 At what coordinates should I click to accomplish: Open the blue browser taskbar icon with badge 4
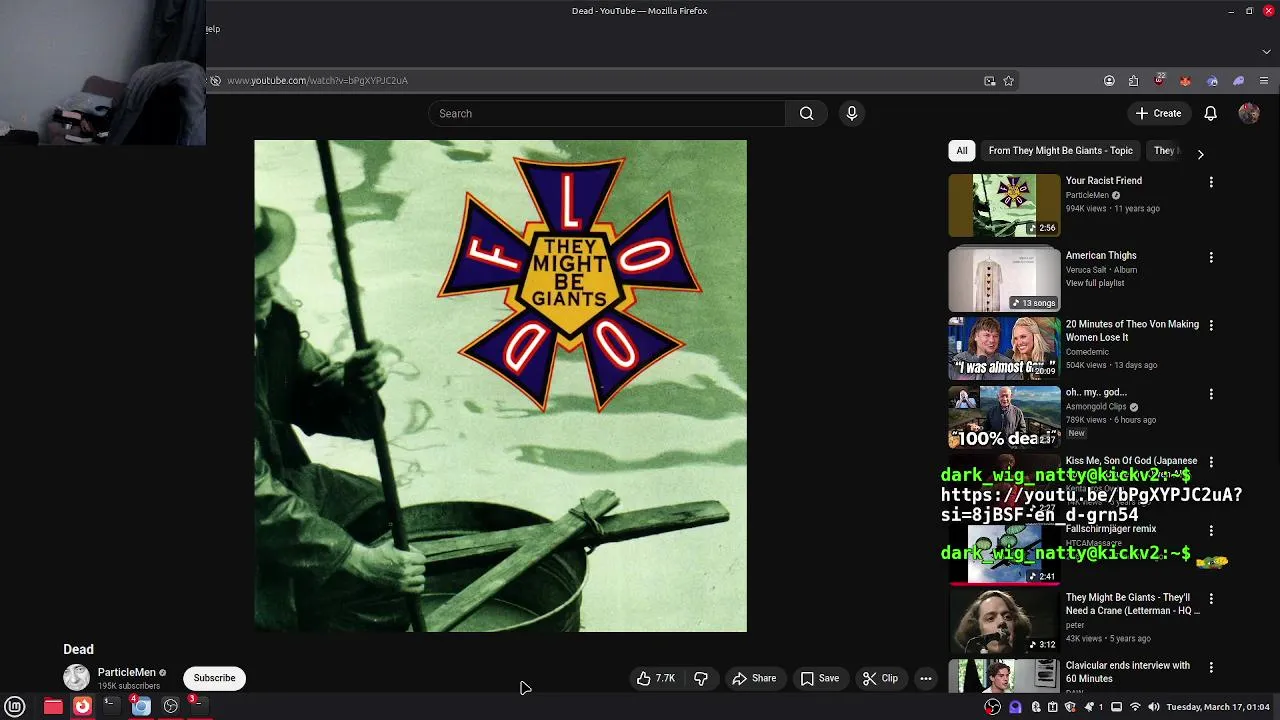(x=140, y=707)
